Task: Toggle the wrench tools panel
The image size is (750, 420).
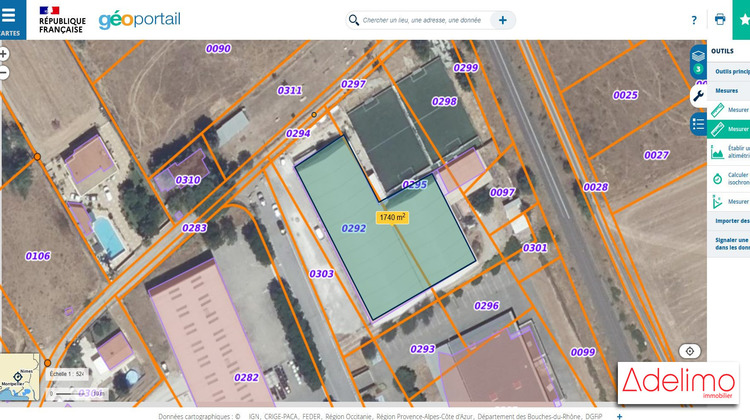Action: pyautogui.click(x=698, y=96)
